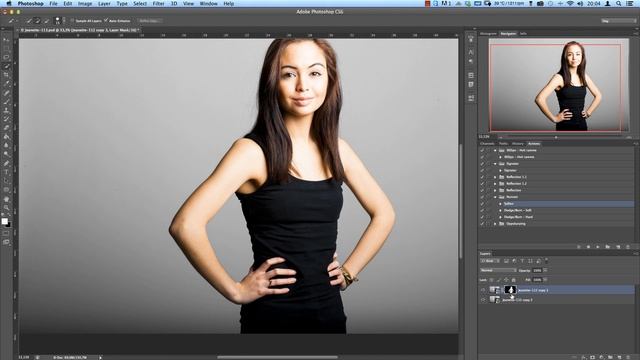
Task: Enable the Sample All Layers checkbox
Action: coord(72,20)
